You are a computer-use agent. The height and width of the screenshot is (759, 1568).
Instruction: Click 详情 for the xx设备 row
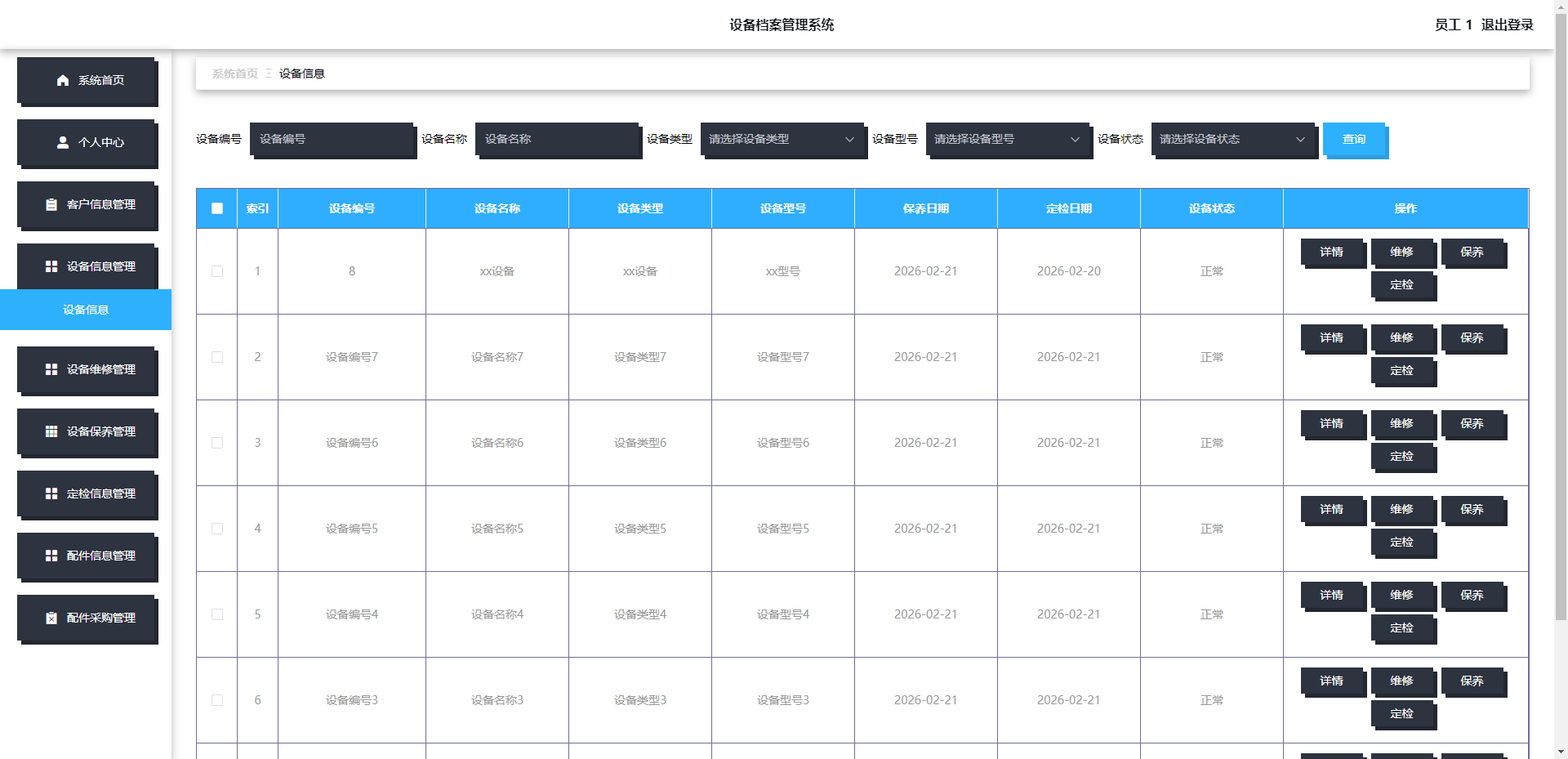pyautogui.click(x=1332, y=252)
